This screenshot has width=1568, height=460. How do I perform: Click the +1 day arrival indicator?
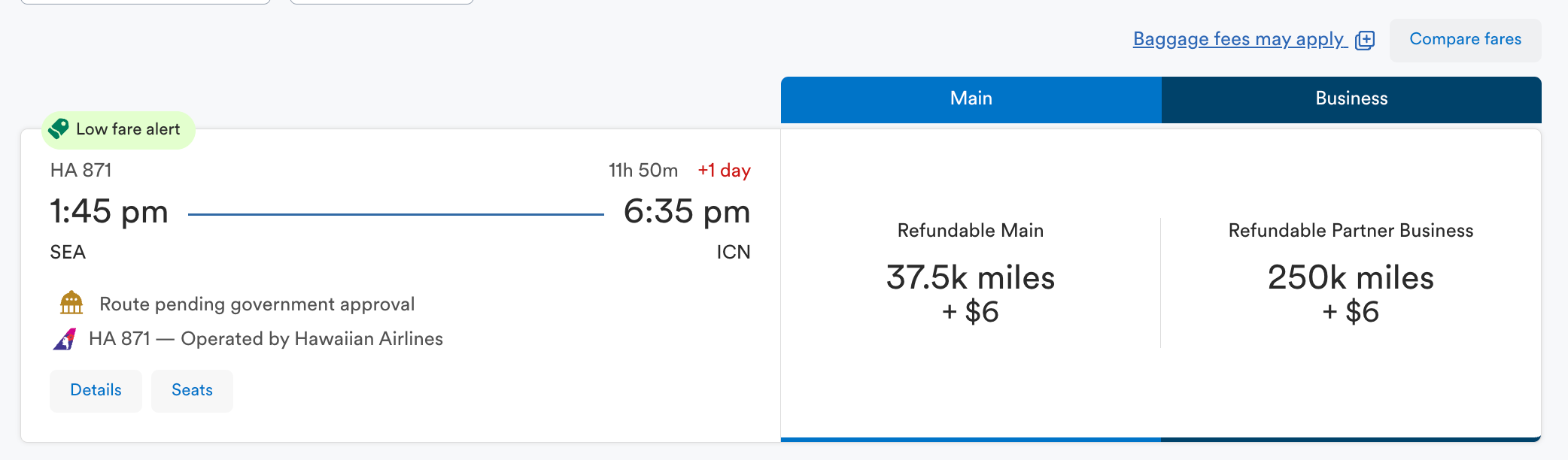coord(725,171)
